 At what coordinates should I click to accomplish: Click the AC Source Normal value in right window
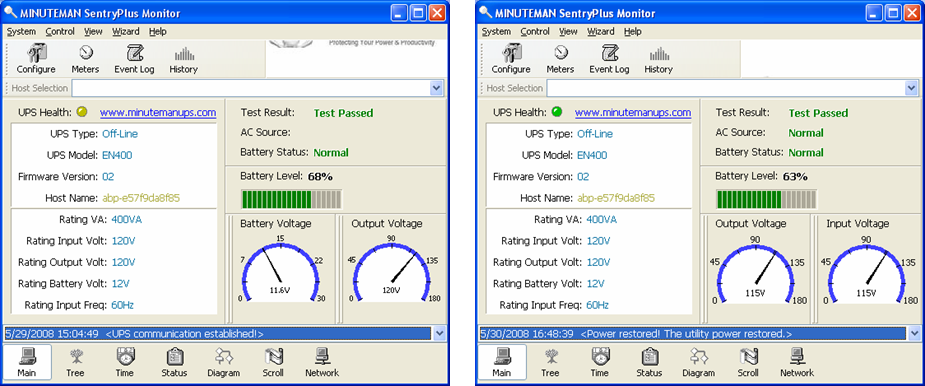click(806, 133)
